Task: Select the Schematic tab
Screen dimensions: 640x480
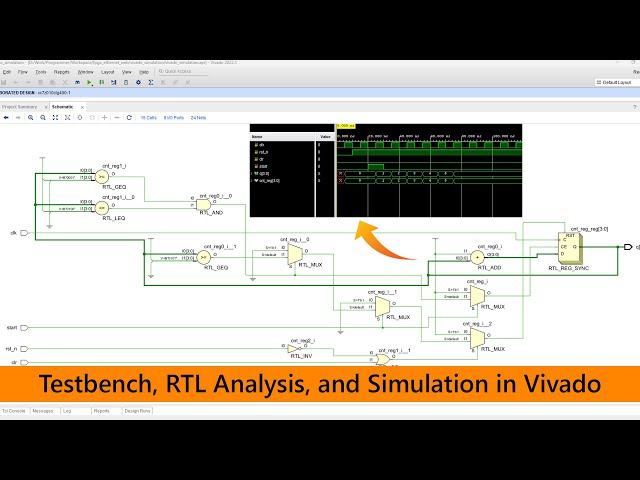Action: click(62, 107)
